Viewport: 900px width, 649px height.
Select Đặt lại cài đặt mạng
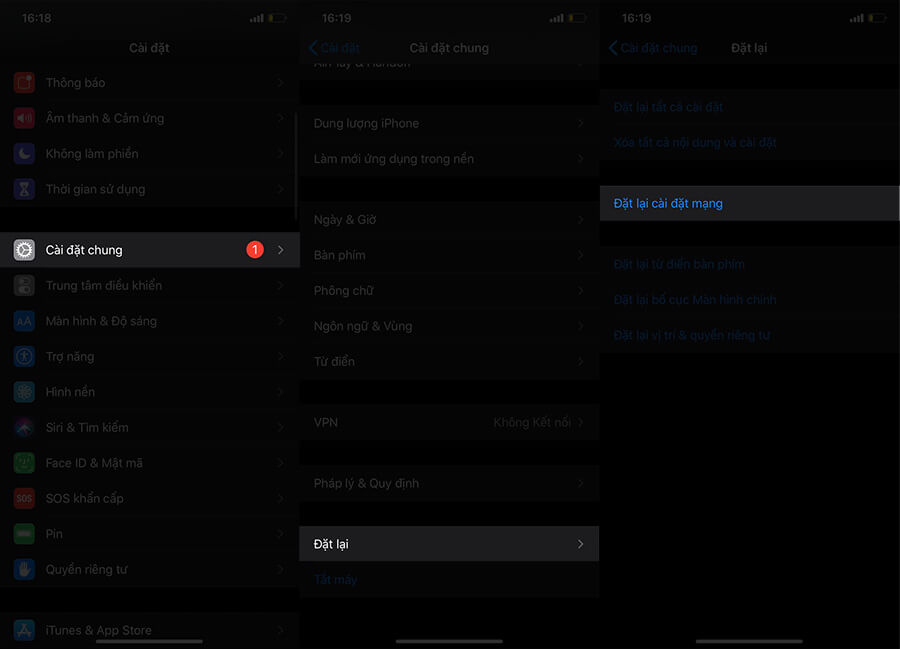pos(668,204)
